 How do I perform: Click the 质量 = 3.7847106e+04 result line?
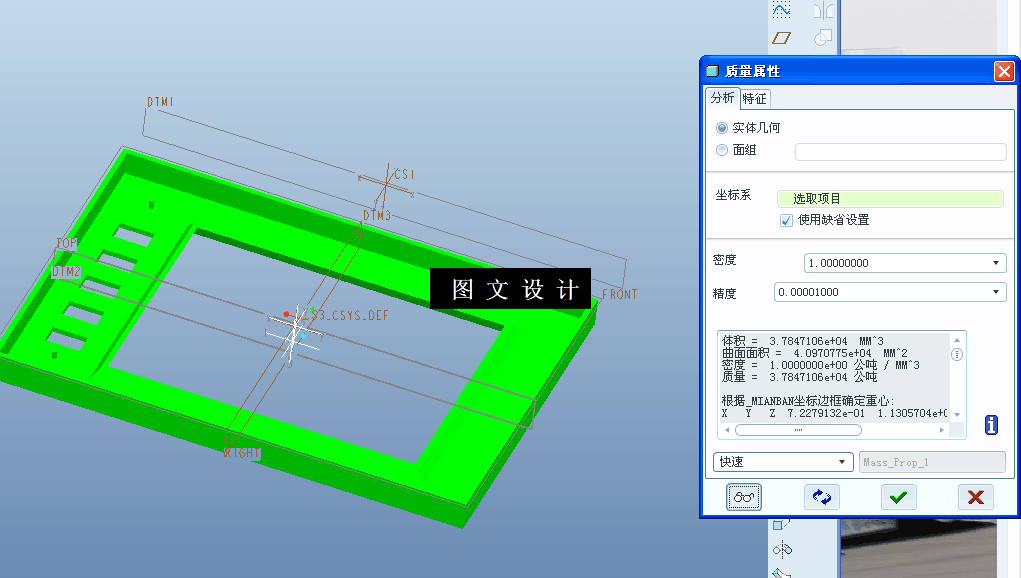(x=799, y=377)
